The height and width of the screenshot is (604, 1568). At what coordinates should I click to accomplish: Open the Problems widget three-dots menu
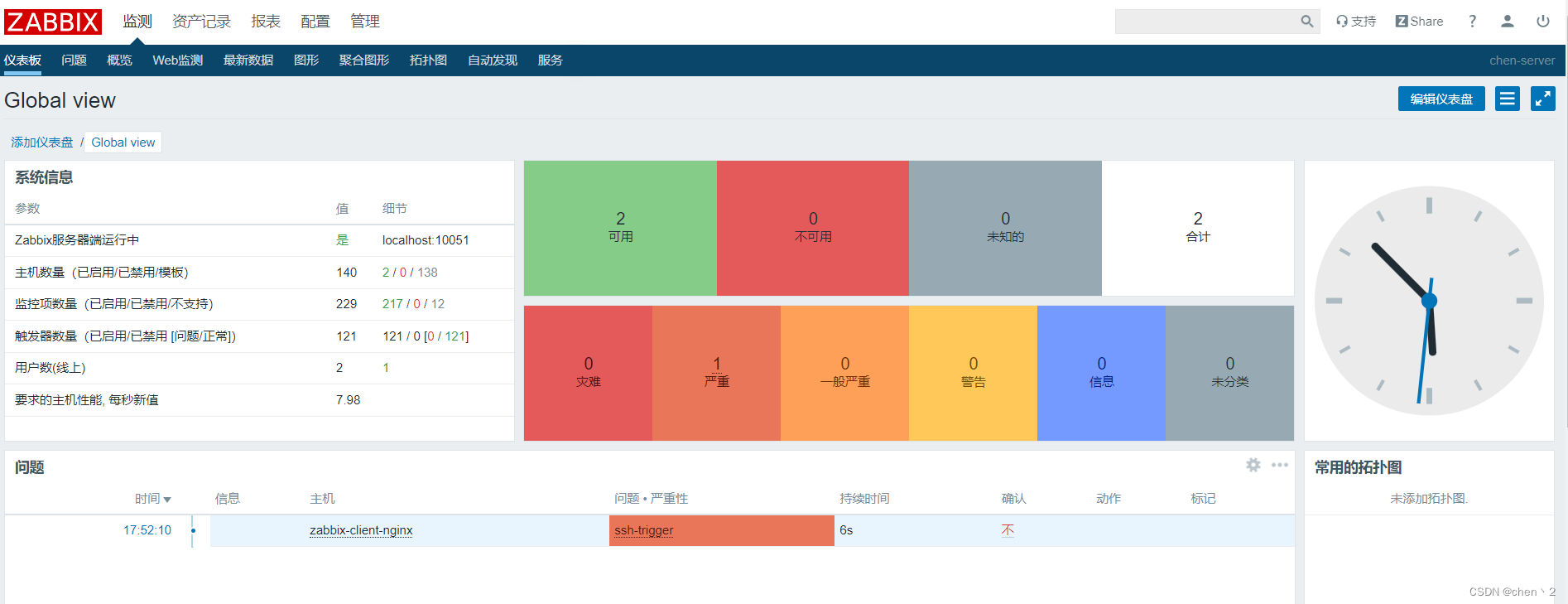pyautogui.click(x=1280, y=465)
